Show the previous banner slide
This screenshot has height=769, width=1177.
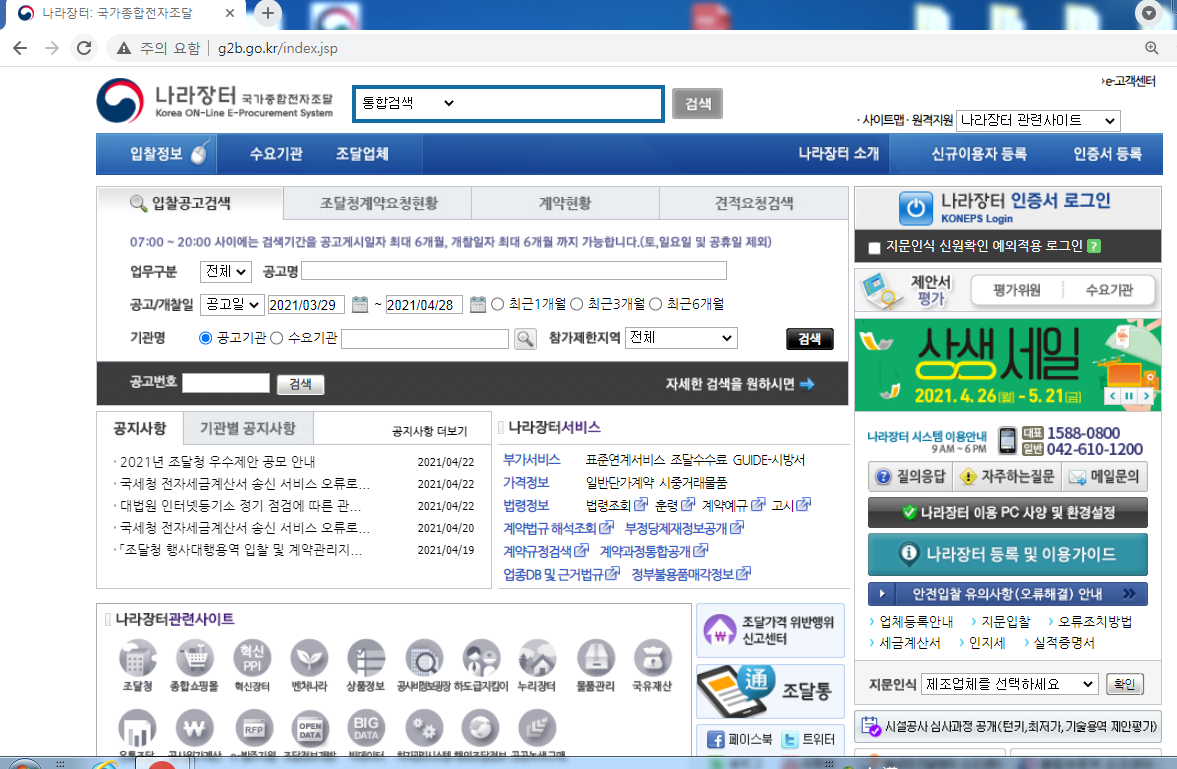coord(1112,396)
